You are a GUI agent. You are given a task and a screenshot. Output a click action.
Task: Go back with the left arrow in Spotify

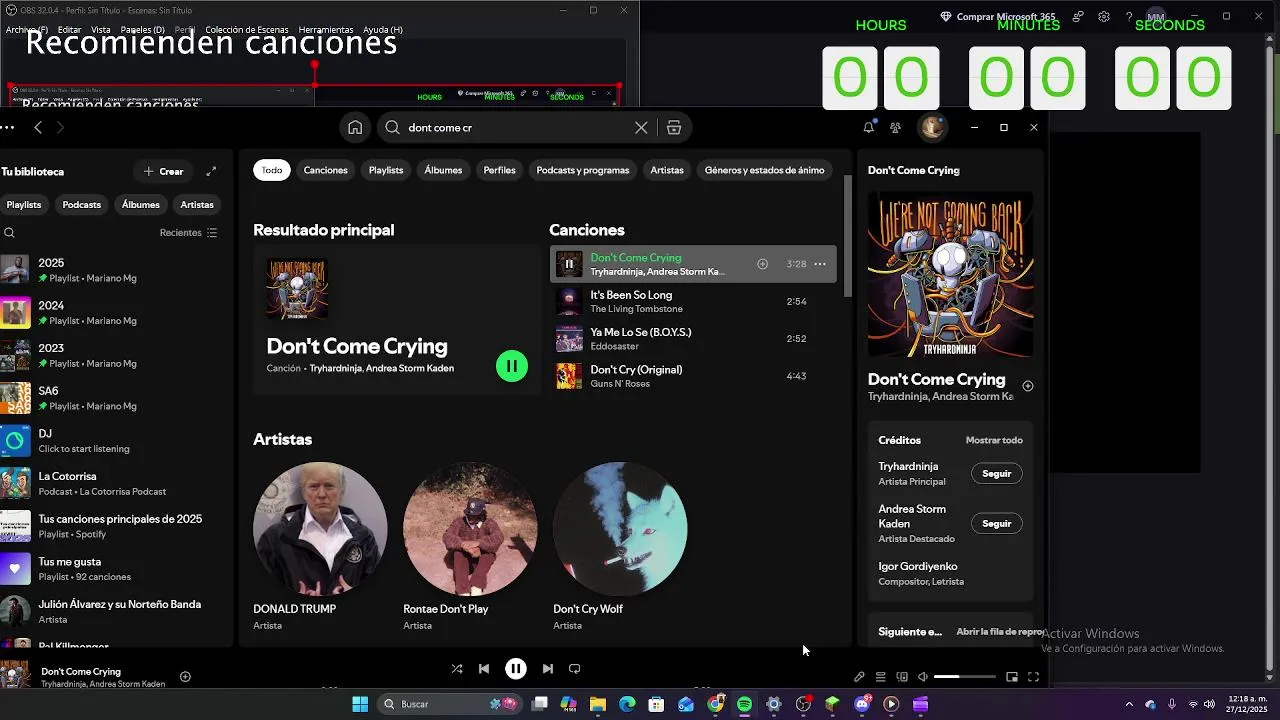[x=38, y=127]
